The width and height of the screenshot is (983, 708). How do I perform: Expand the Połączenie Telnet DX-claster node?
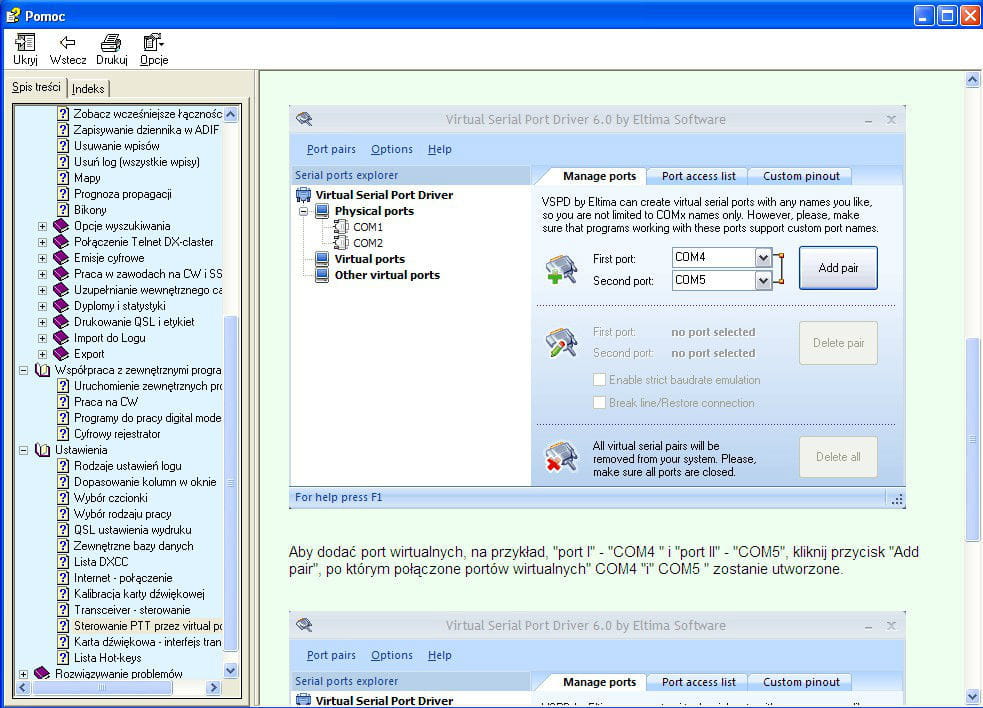pos(42,242)
